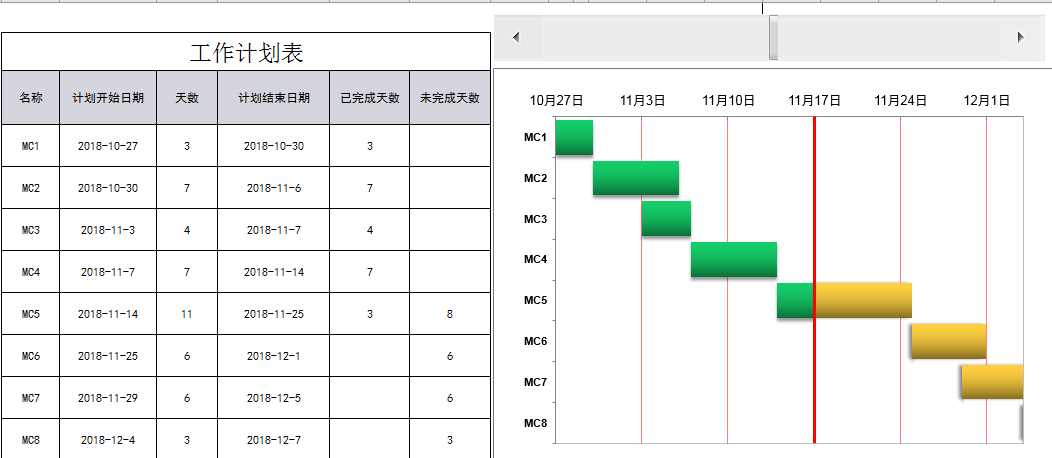Viewport: 1052px width, 458px height.
Task: Select the 已完成天数 header cell
Action: tap(370, 98)
